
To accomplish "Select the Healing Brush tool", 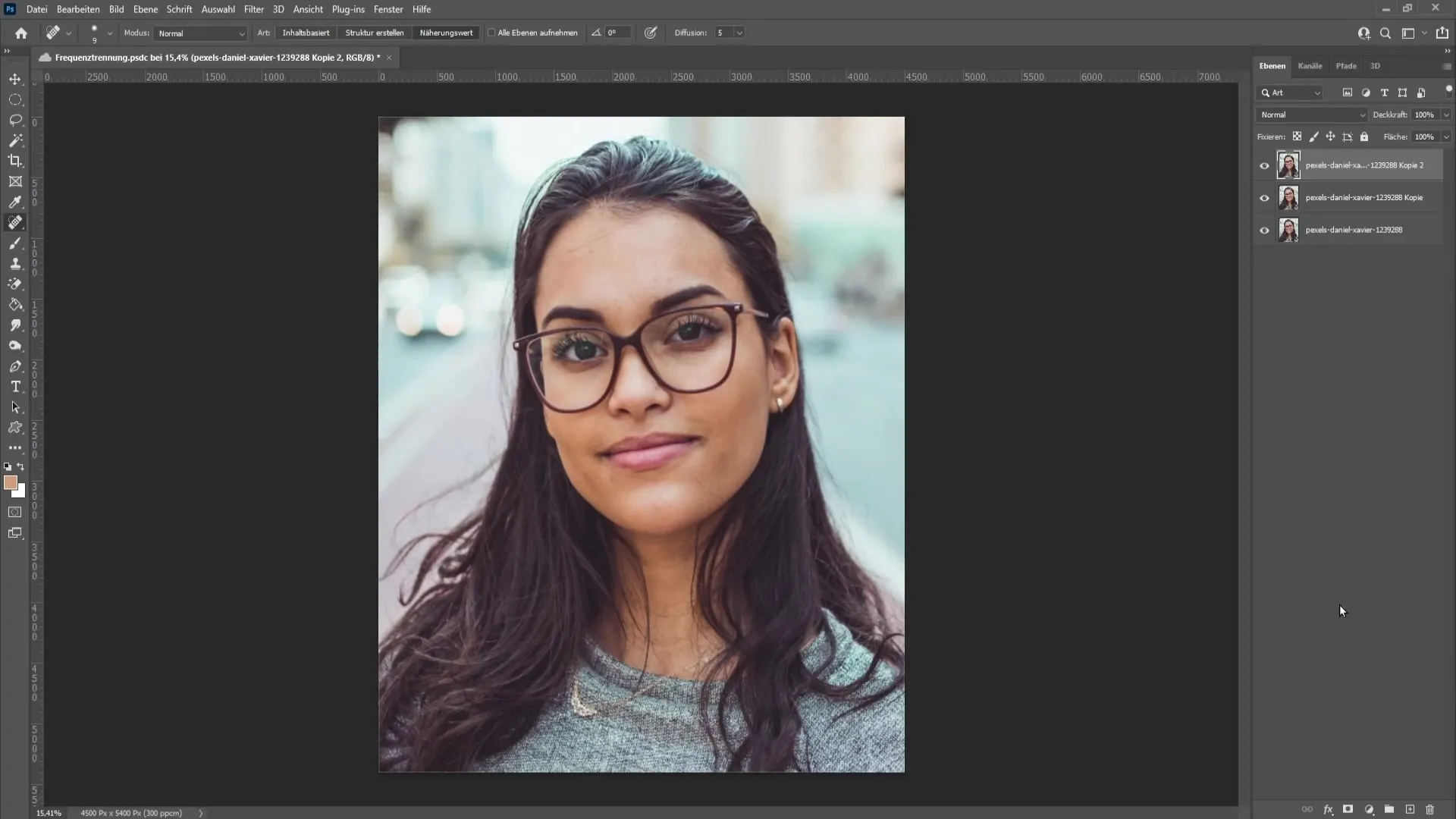I will [15, 222].
